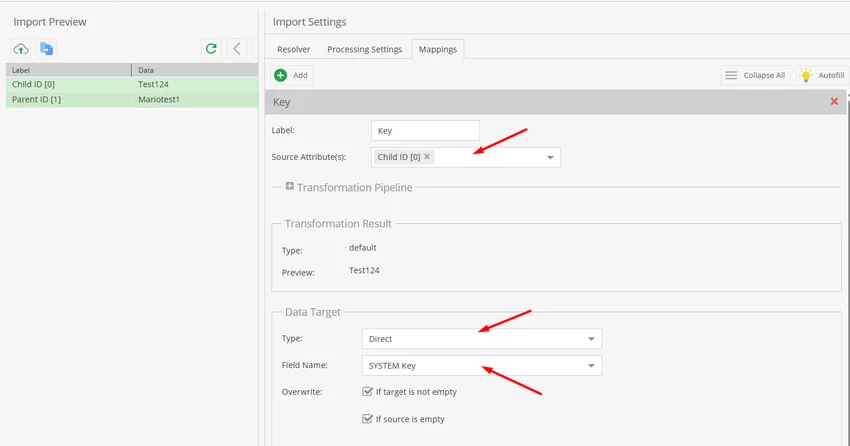This screenshot has height=446, width=850.
Task: Go to previous record with left chevron
Action: pyautogui.click(x=237, y=49)
